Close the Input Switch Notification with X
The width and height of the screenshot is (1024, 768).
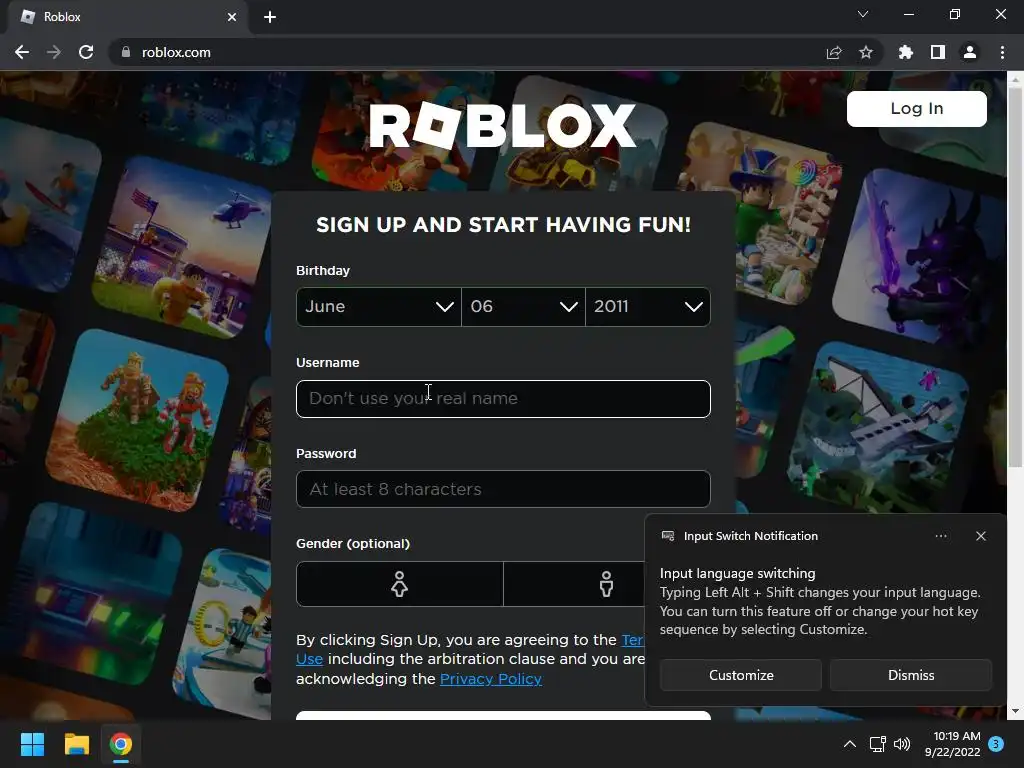point(980,536)
